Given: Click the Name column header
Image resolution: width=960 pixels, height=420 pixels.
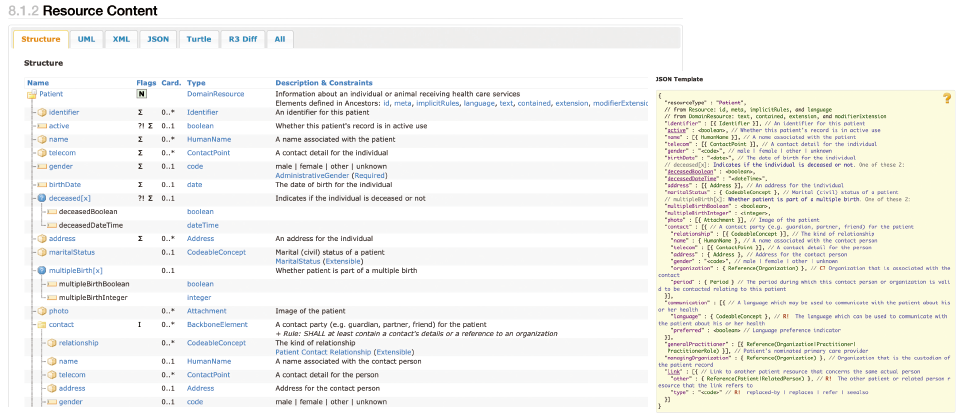Looking at the screenshot, I should click(x=38, y=83).
